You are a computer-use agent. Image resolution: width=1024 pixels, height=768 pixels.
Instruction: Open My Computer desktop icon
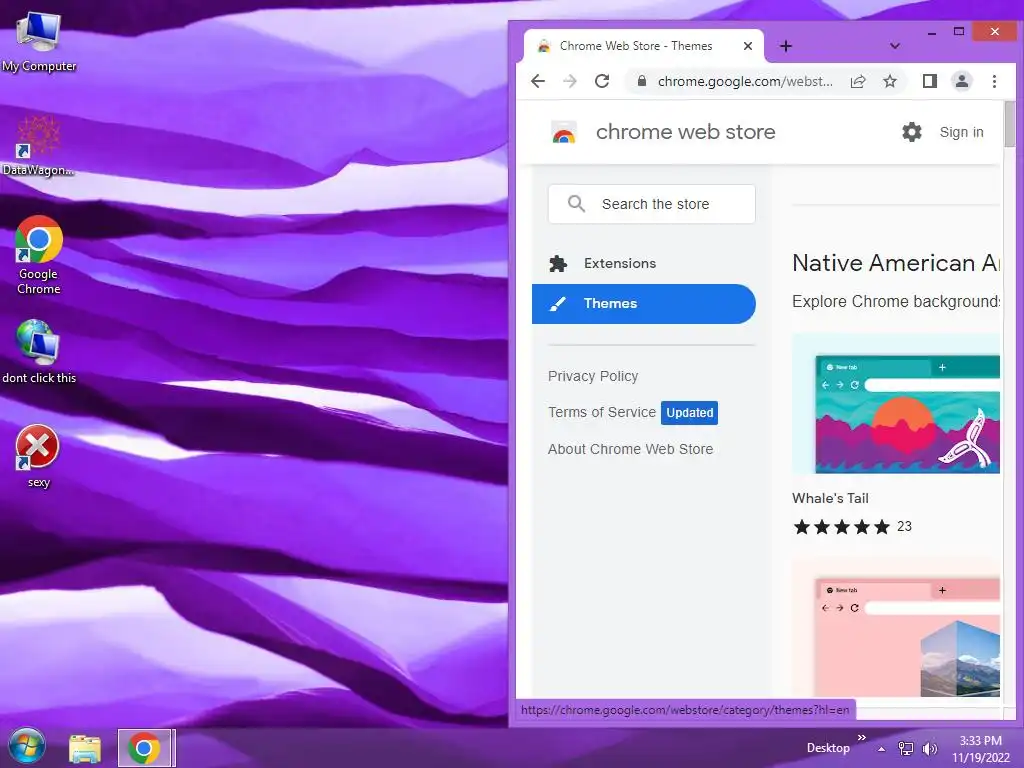click(x=39, y=40)
